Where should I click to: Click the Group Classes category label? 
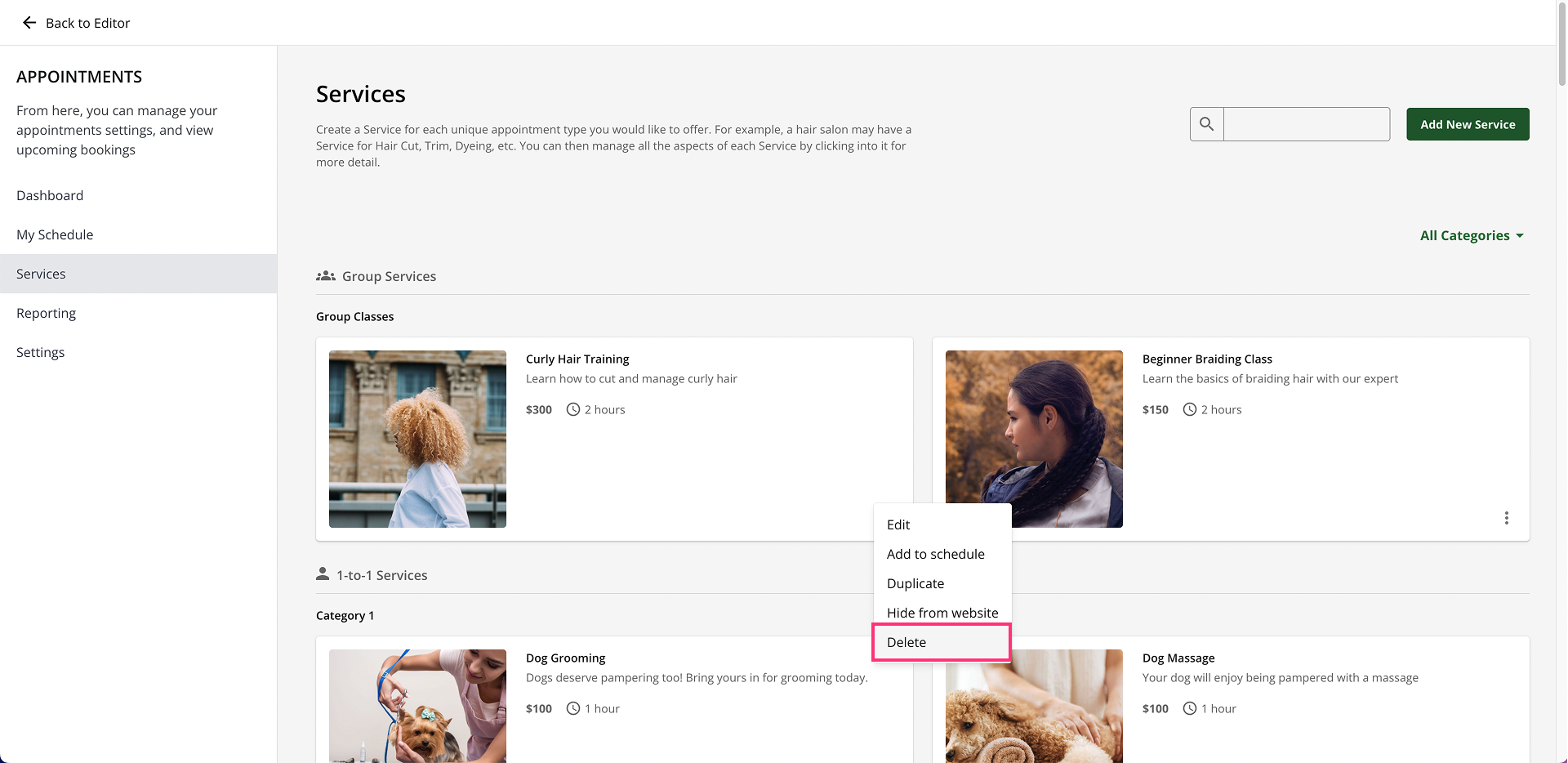354,316
